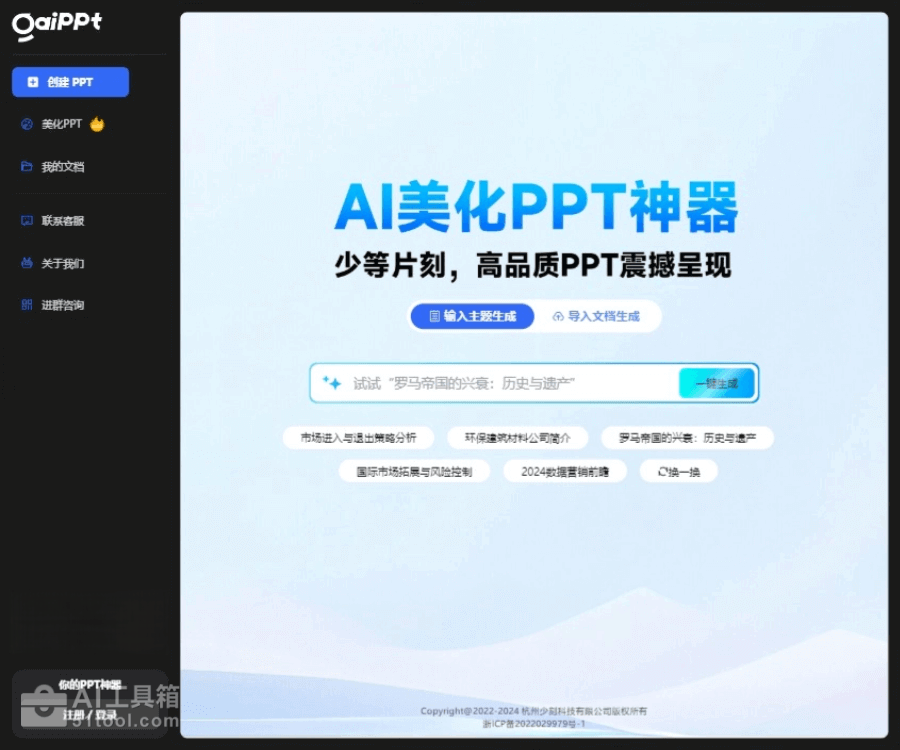Click the 我的文档 folder icon
The height and width of the screenshot is (750, 900).
tap(27, 167)
